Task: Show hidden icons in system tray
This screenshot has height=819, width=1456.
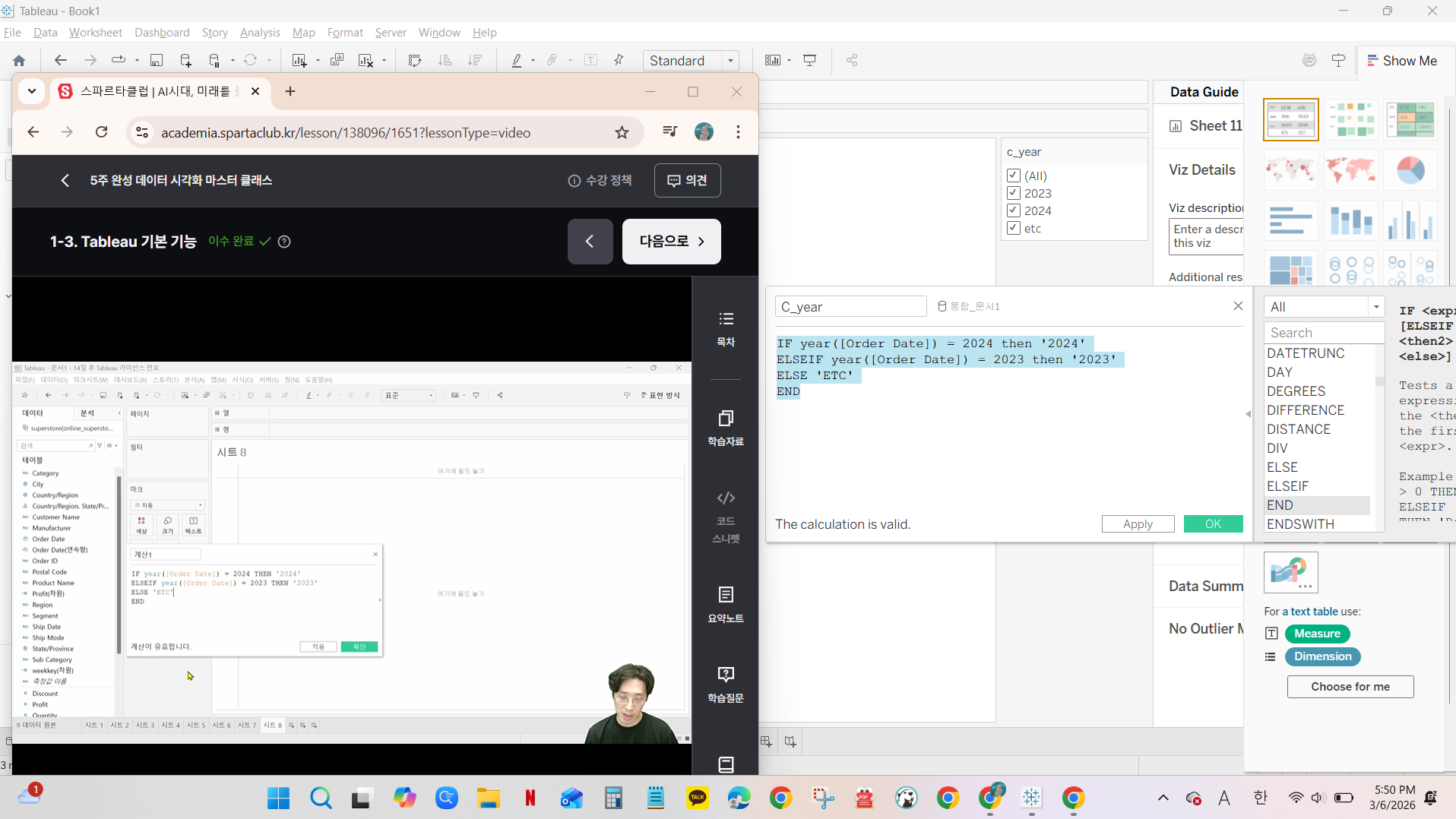Action: coord(1163,798)
